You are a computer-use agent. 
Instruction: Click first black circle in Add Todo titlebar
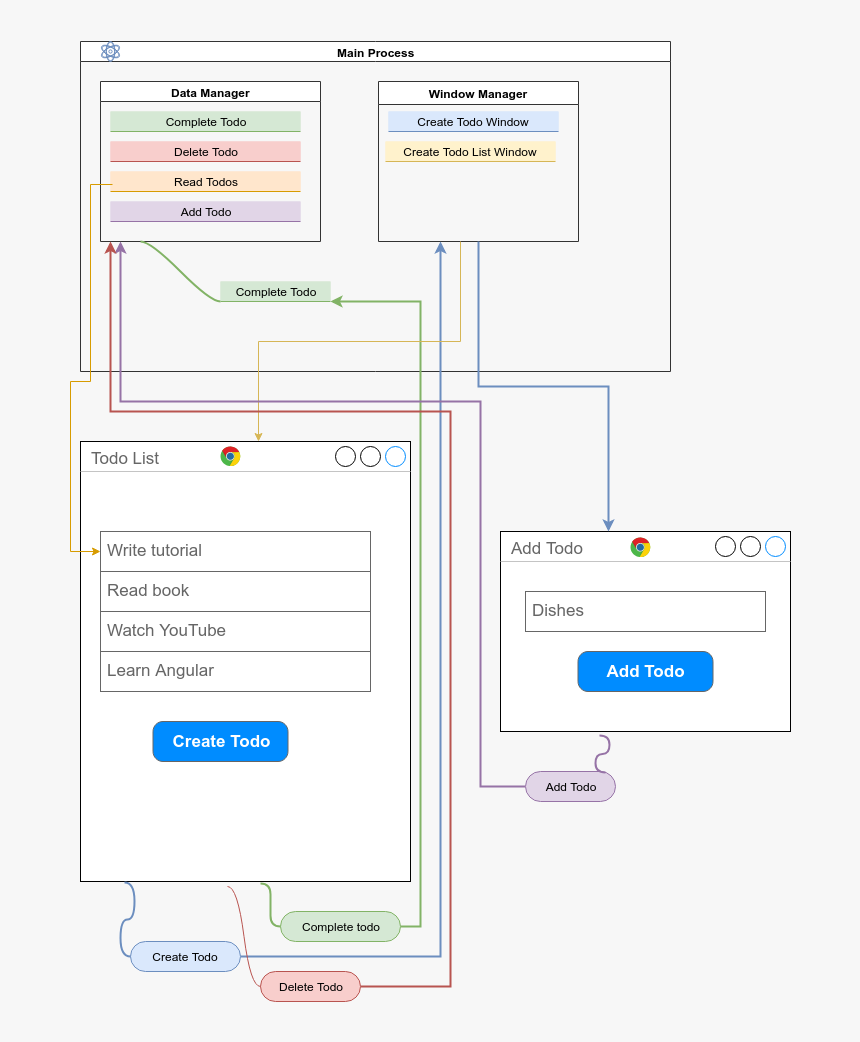[725, 547]
